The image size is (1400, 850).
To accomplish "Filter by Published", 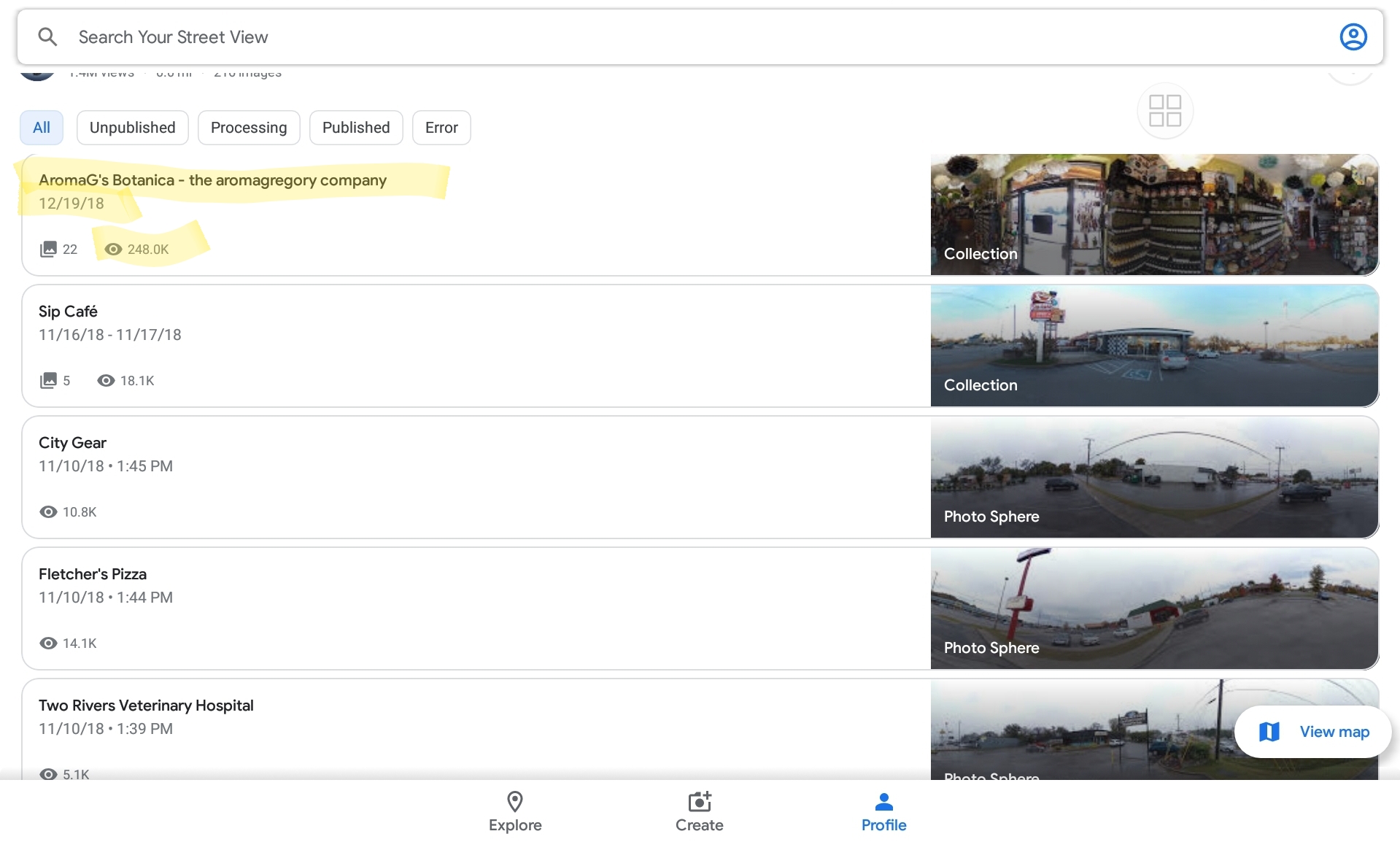I will pos(356,128).
